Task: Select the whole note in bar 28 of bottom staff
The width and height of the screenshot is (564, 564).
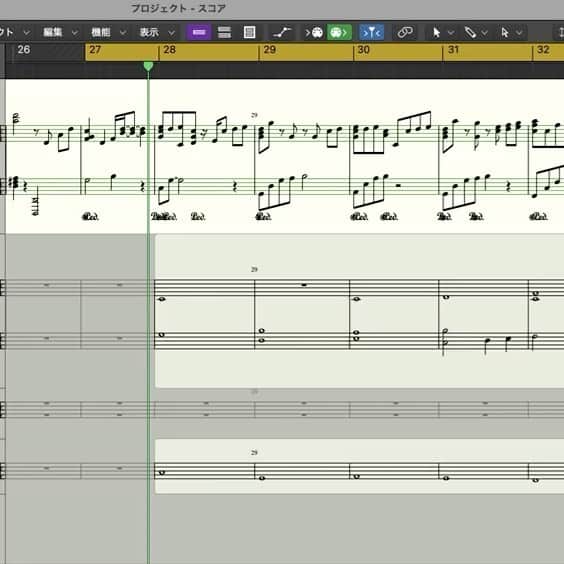Action: point(162,473)
